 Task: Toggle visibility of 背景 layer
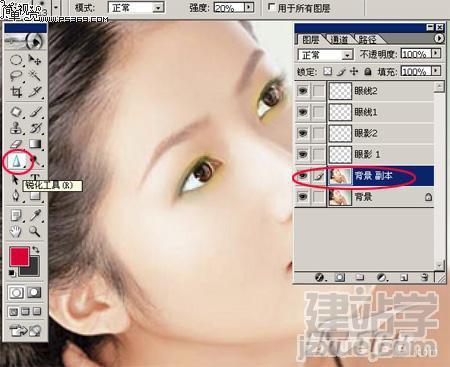(x=303, y=197)
